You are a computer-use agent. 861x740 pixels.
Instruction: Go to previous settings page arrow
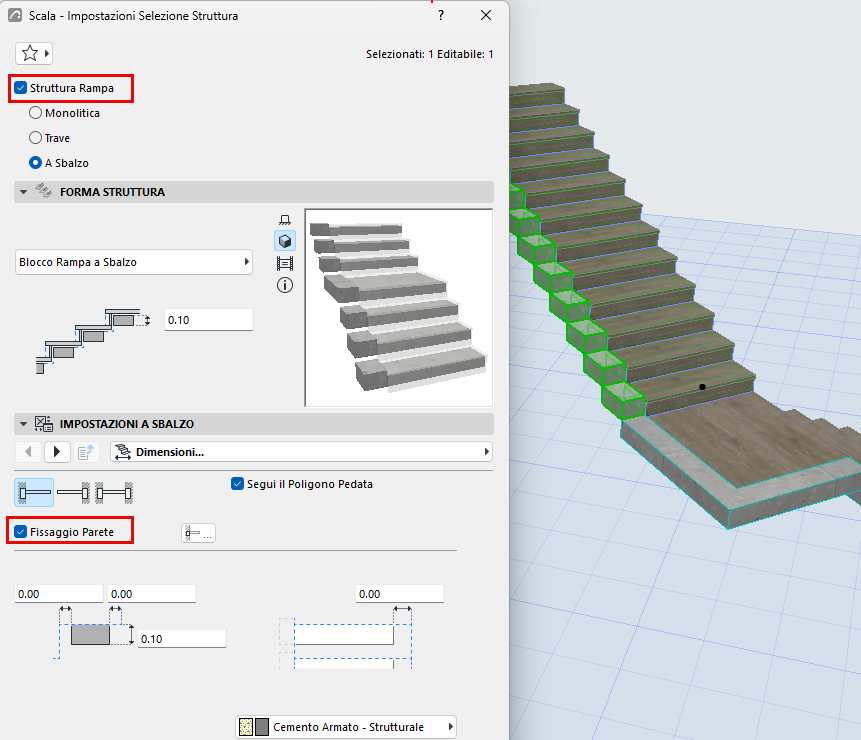click(29, 452)
